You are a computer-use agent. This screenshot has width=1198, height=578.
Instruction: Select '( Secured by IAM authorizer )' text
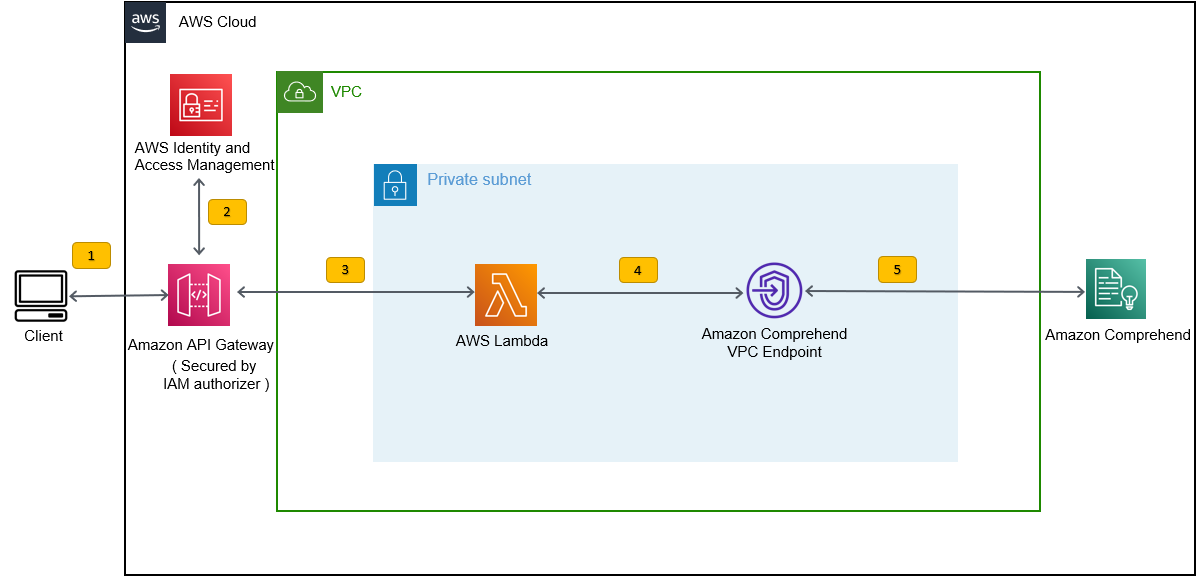pos(216,375)
